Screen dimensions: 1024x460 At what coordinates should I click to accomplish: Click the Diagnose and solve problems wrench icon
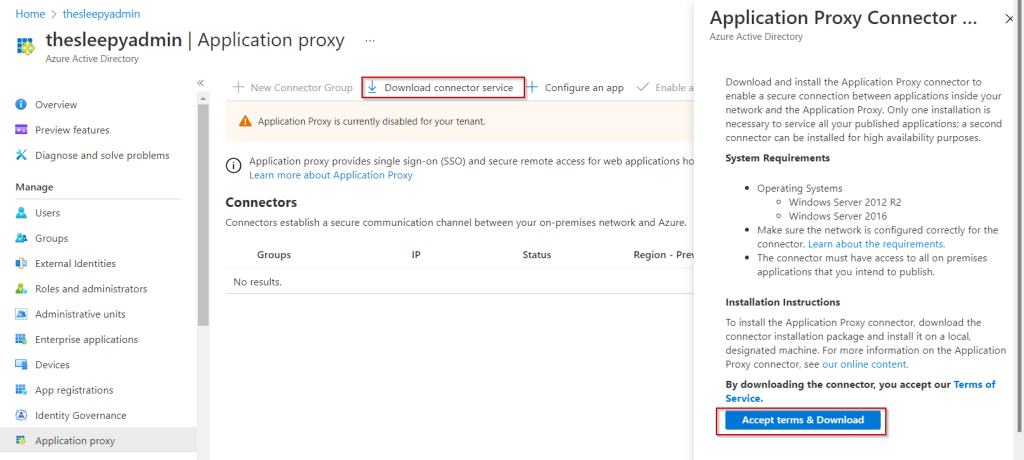(x=22, y=155)
